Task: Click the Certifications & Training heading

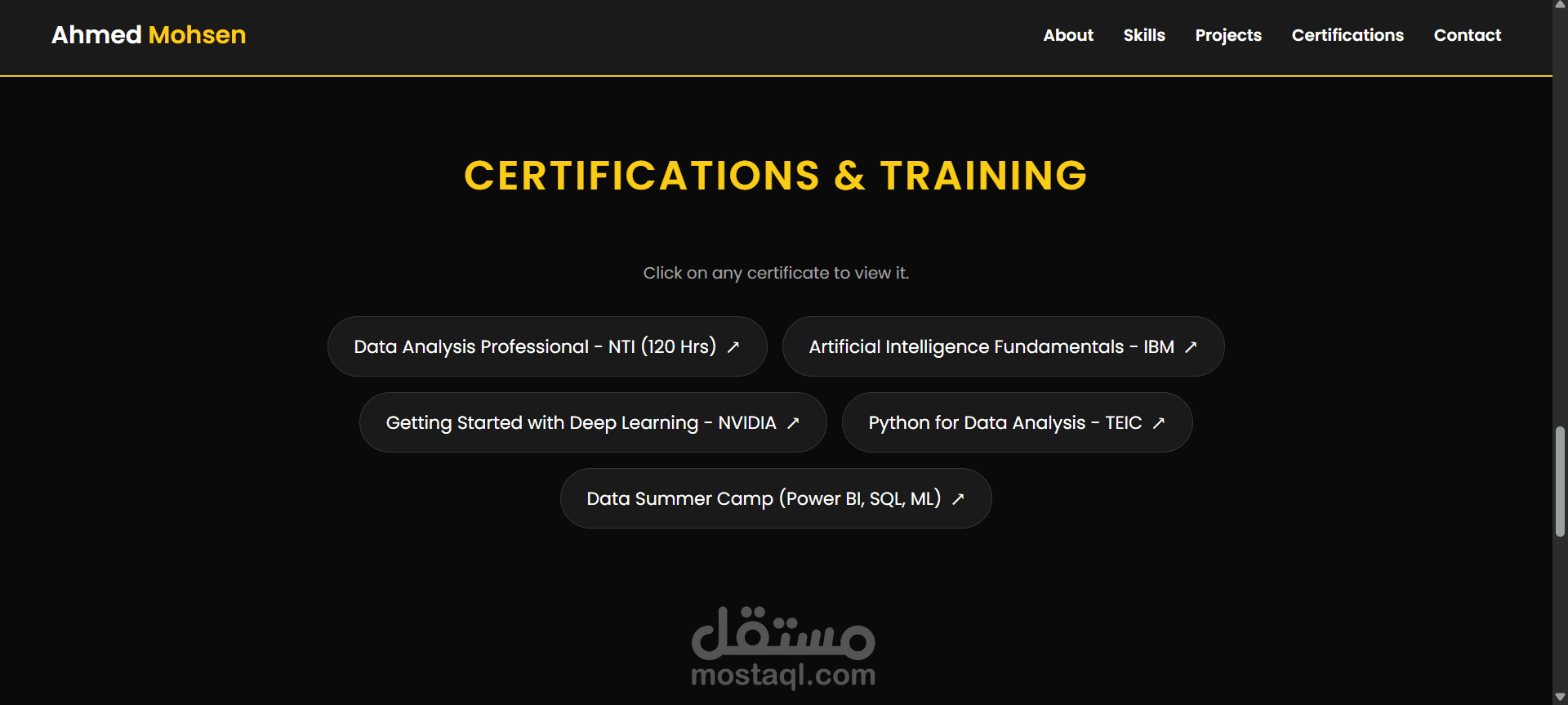Action: click(x=776, y=176)
